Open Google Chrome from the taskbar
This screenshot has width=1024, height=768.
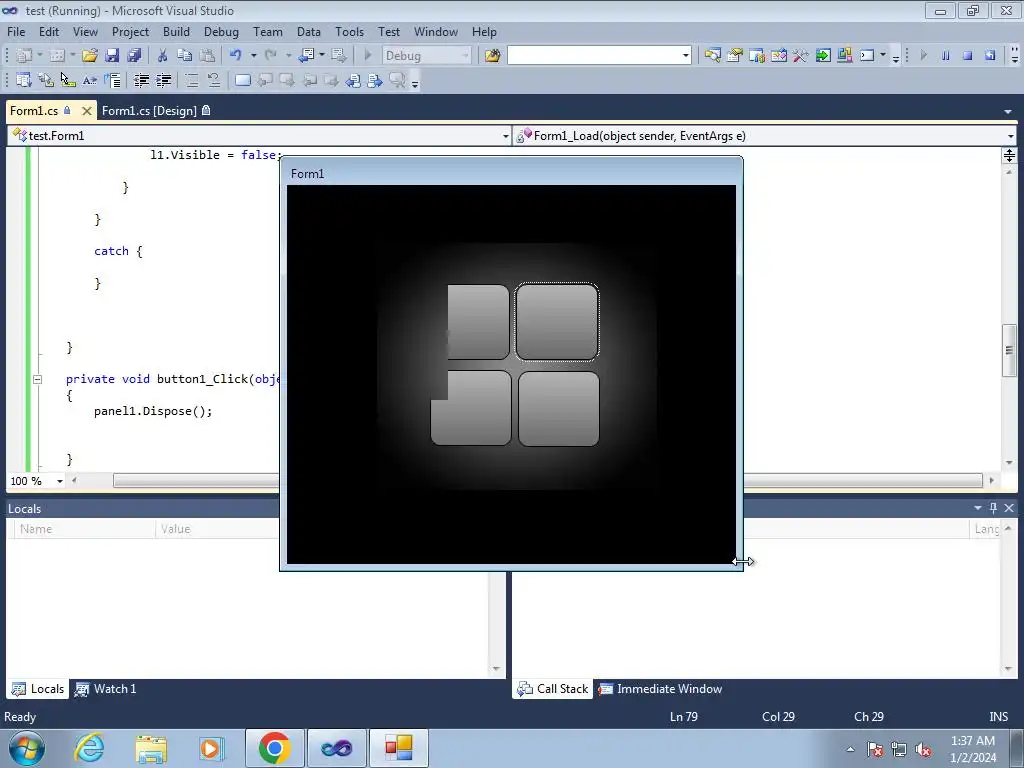[274, 748]
